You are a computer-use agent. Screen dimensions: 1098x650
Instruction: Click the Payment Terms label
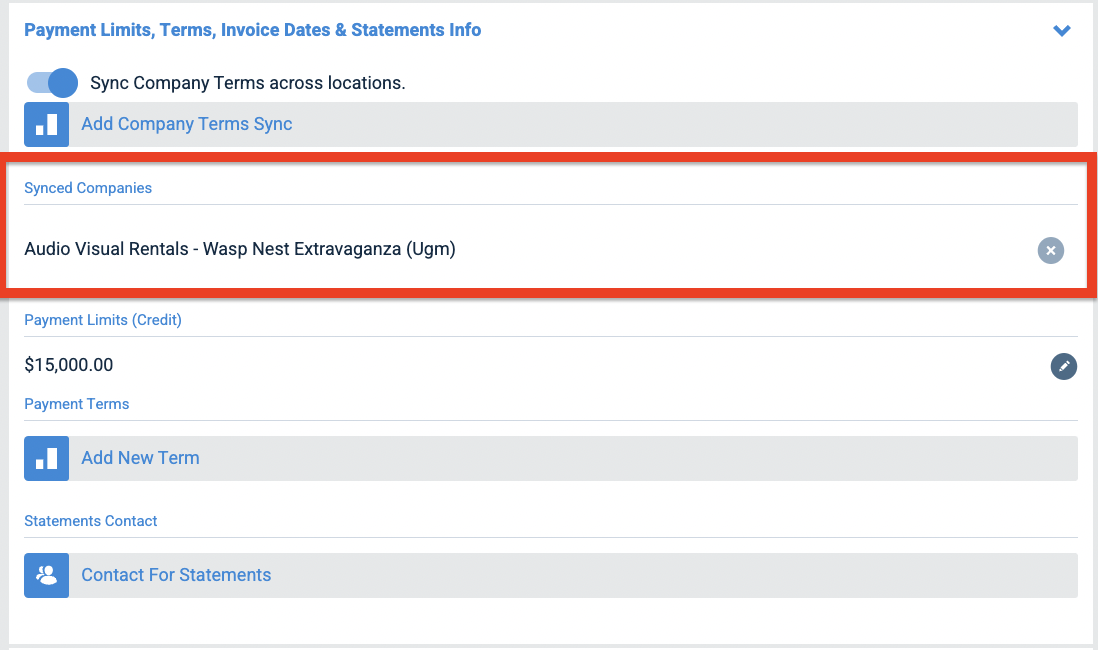coord(77,404)
